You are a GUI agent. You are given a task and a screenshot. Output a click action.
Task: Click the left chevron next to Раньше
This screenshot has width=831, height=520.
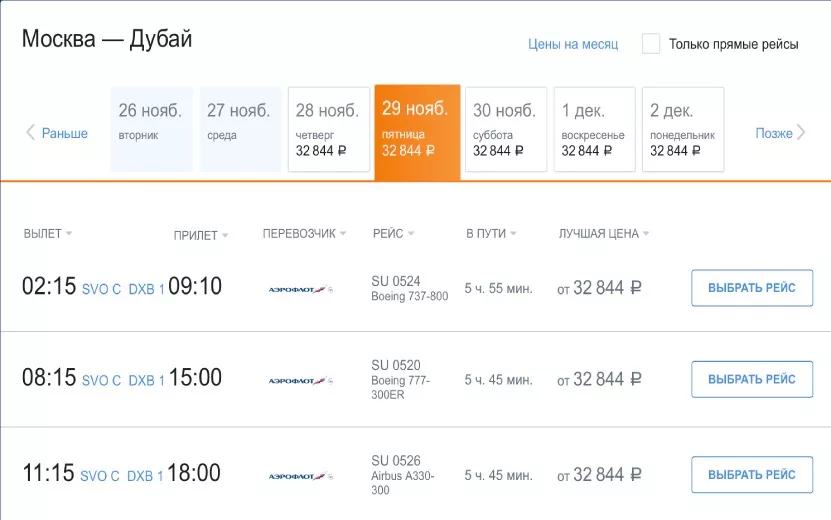[31, 133]
